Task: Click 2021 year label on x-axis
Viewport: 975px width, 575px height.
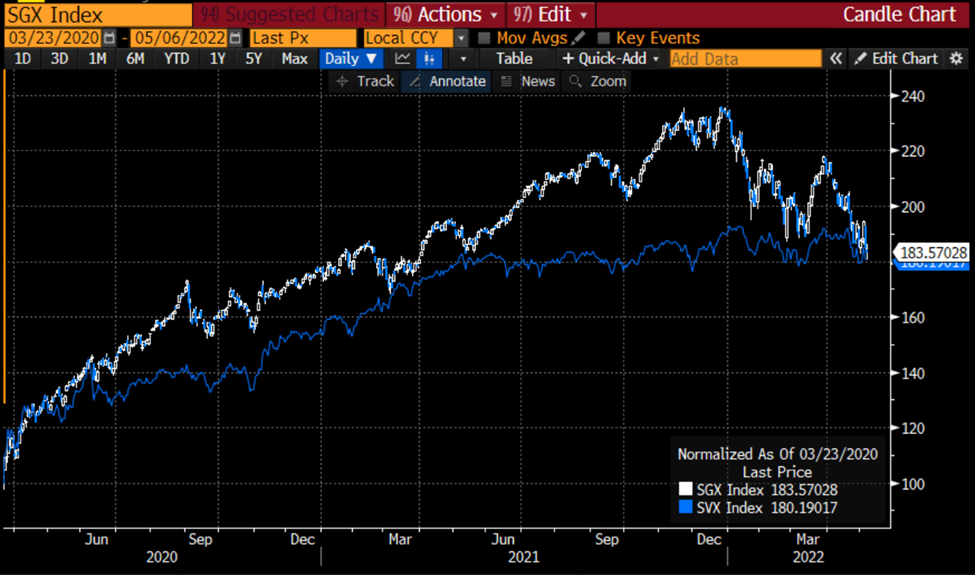Action: pos(524,557)
